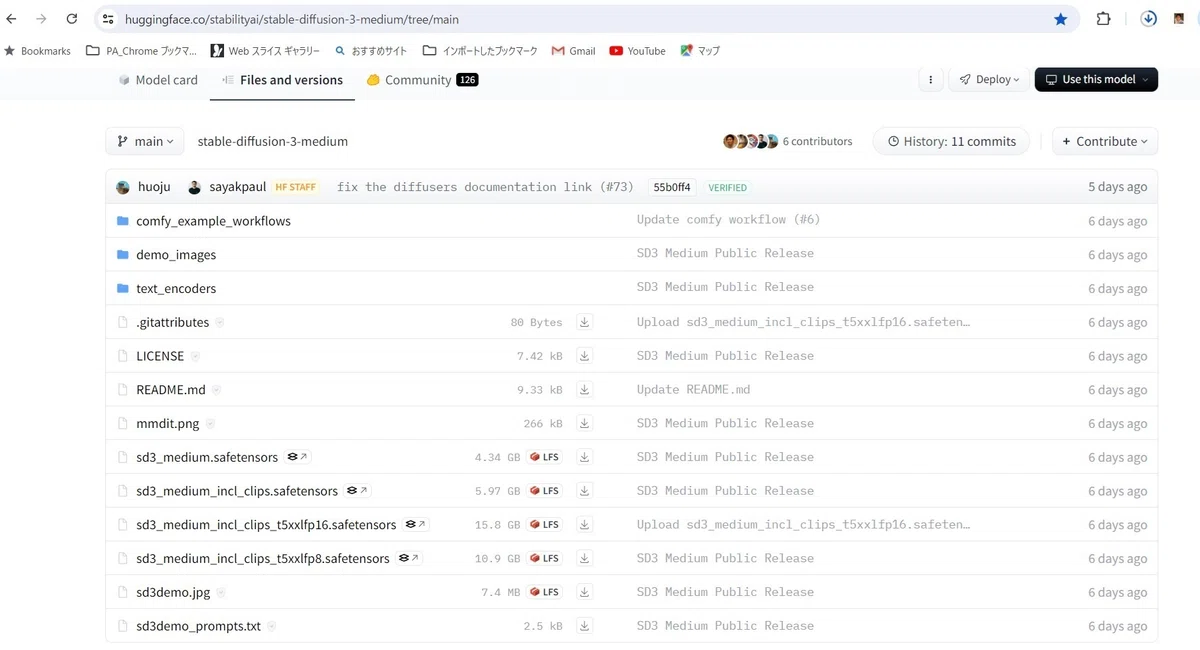Viewport: 1200px width, 650px height.
Task: Open the LICENSE file
Action: click(160, 356)
